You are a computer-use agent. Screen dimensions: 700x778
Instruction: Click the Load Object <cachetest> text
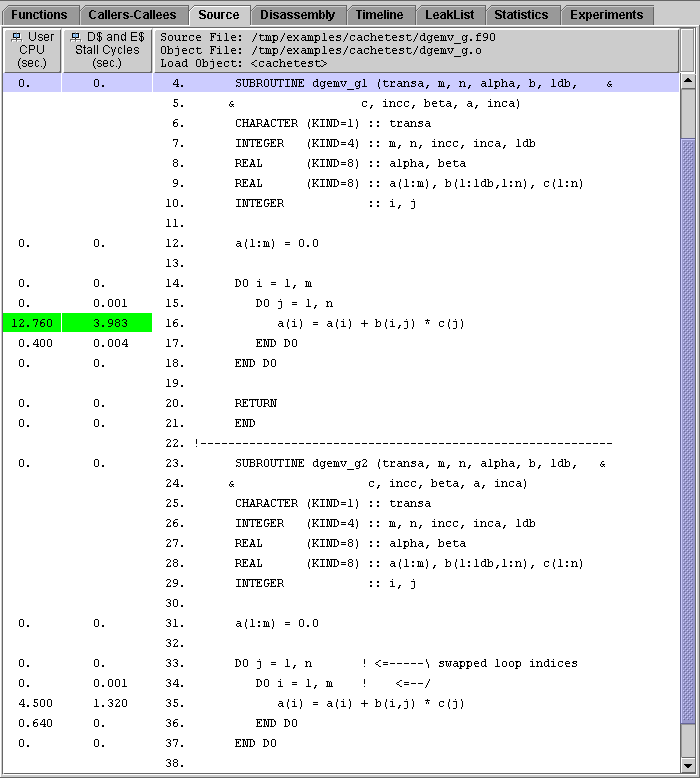244,64
